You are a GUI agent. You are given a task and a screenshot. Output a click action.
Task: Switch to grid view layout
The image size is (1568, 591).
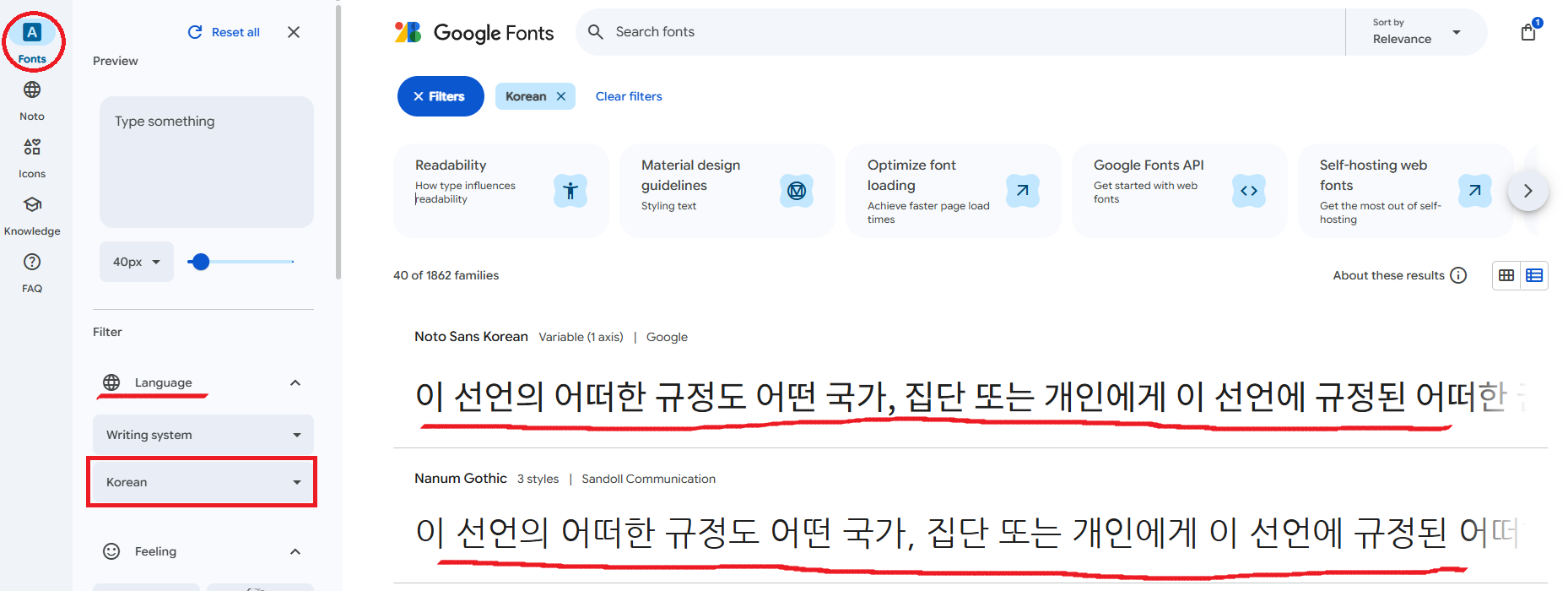click(1506, 275)
